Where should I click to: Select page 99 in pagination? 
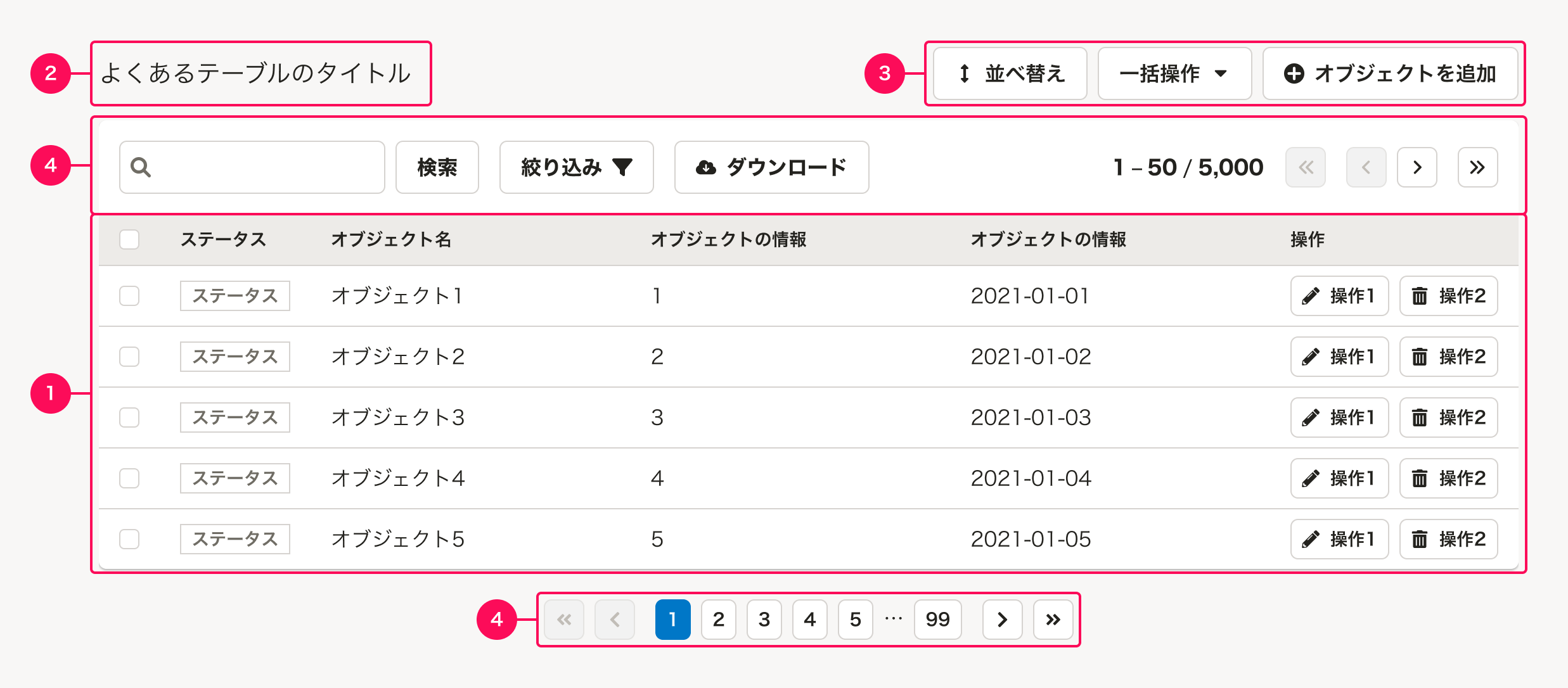(937, 619)
